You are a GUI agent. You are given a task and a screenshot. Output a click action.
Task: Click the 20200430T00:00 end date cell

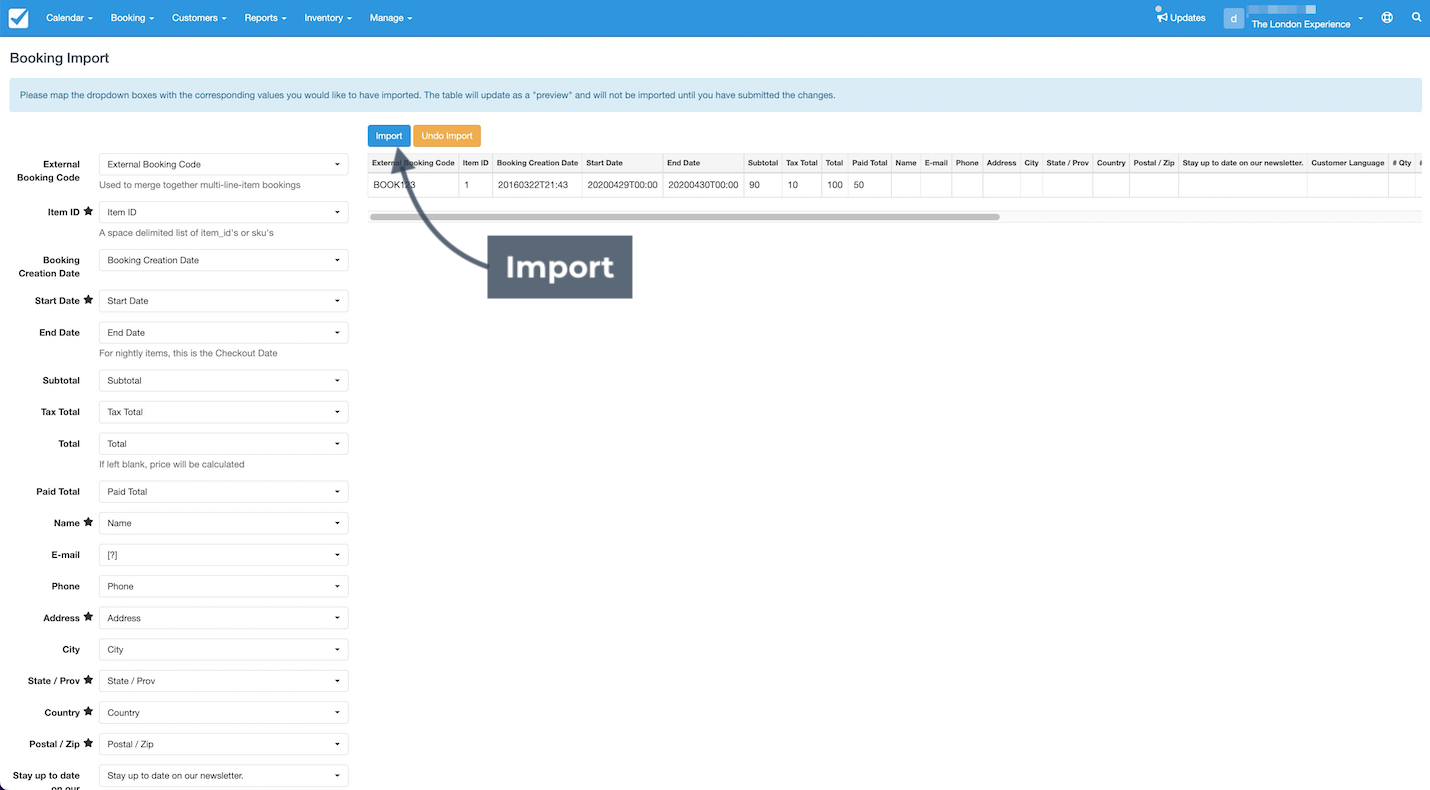[703, 185]
